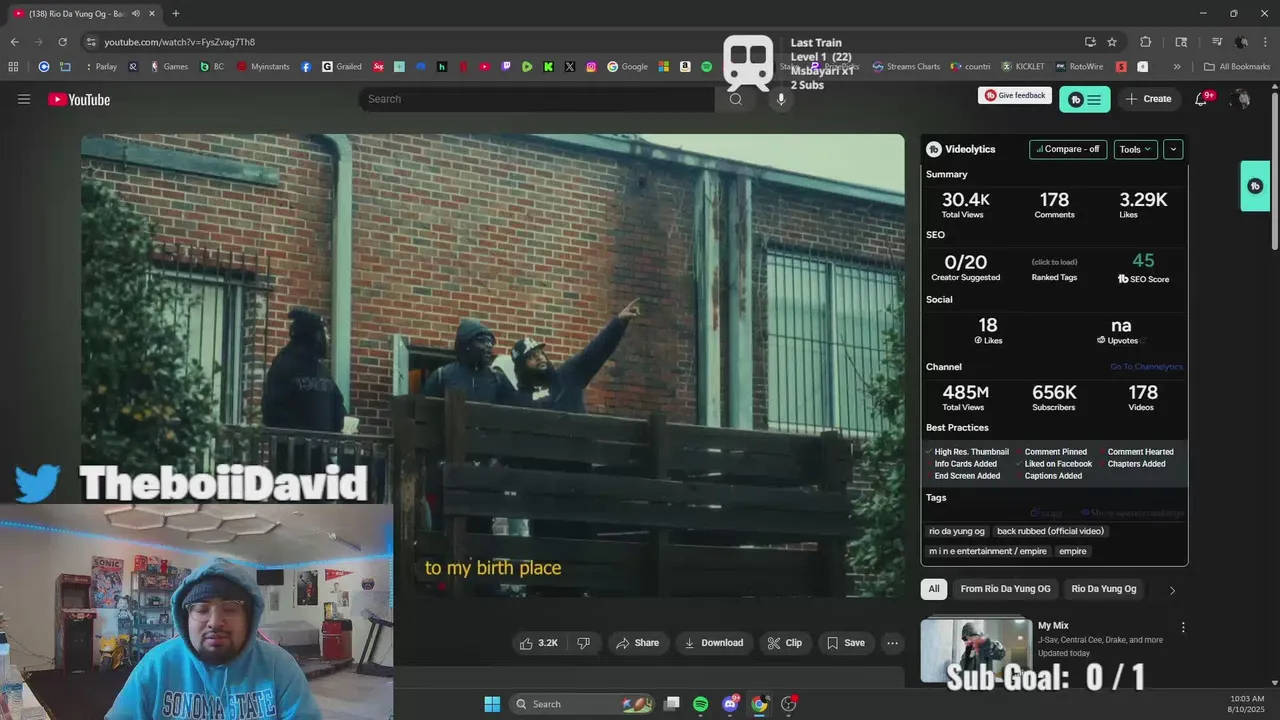Open the TubeBuddy menu button in YouTube header
This screenshot has width=1280, height=720.
coord(1085,99)
